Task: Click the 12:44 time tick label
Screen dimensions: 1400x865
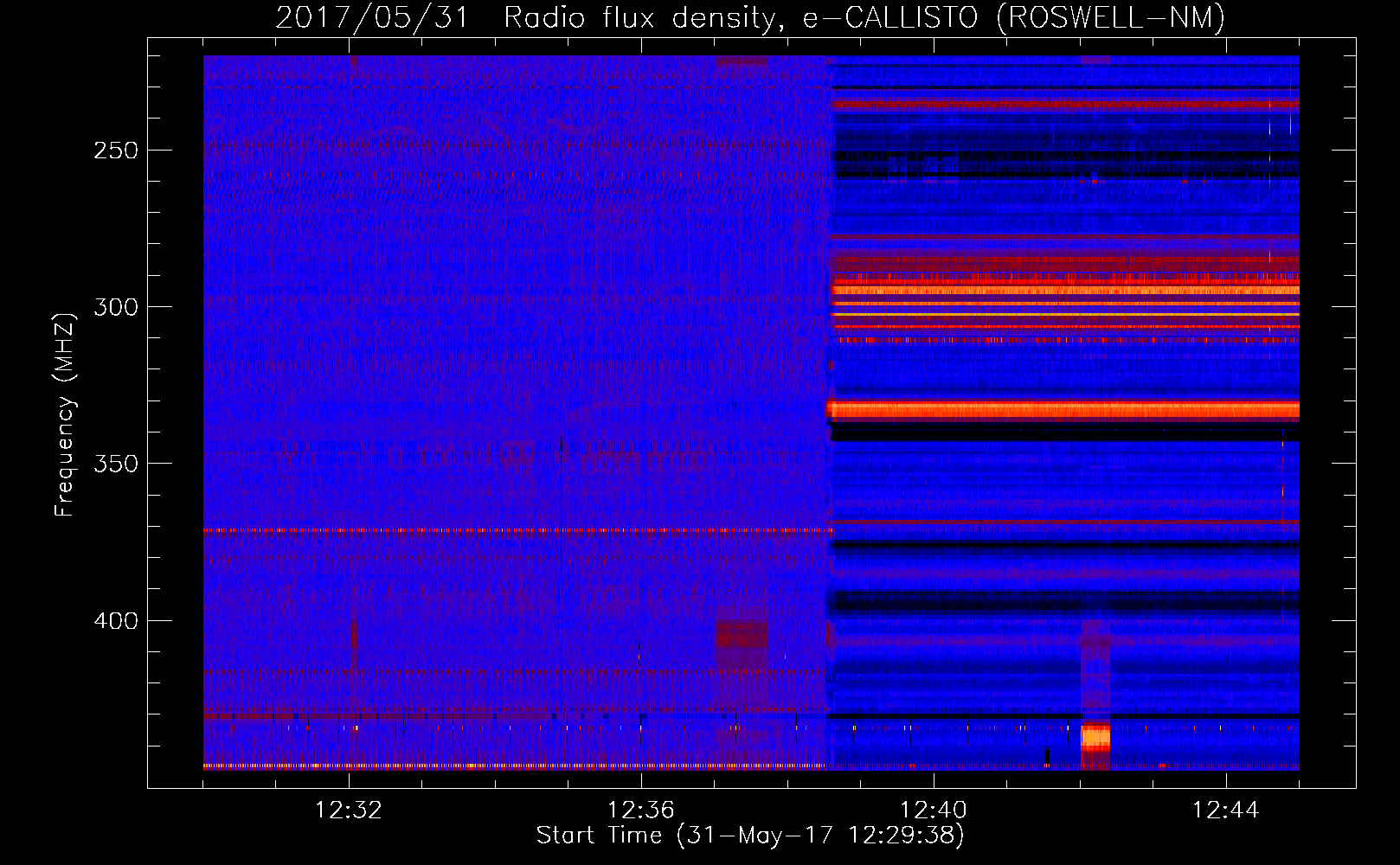Action: tap(1226, 811)
